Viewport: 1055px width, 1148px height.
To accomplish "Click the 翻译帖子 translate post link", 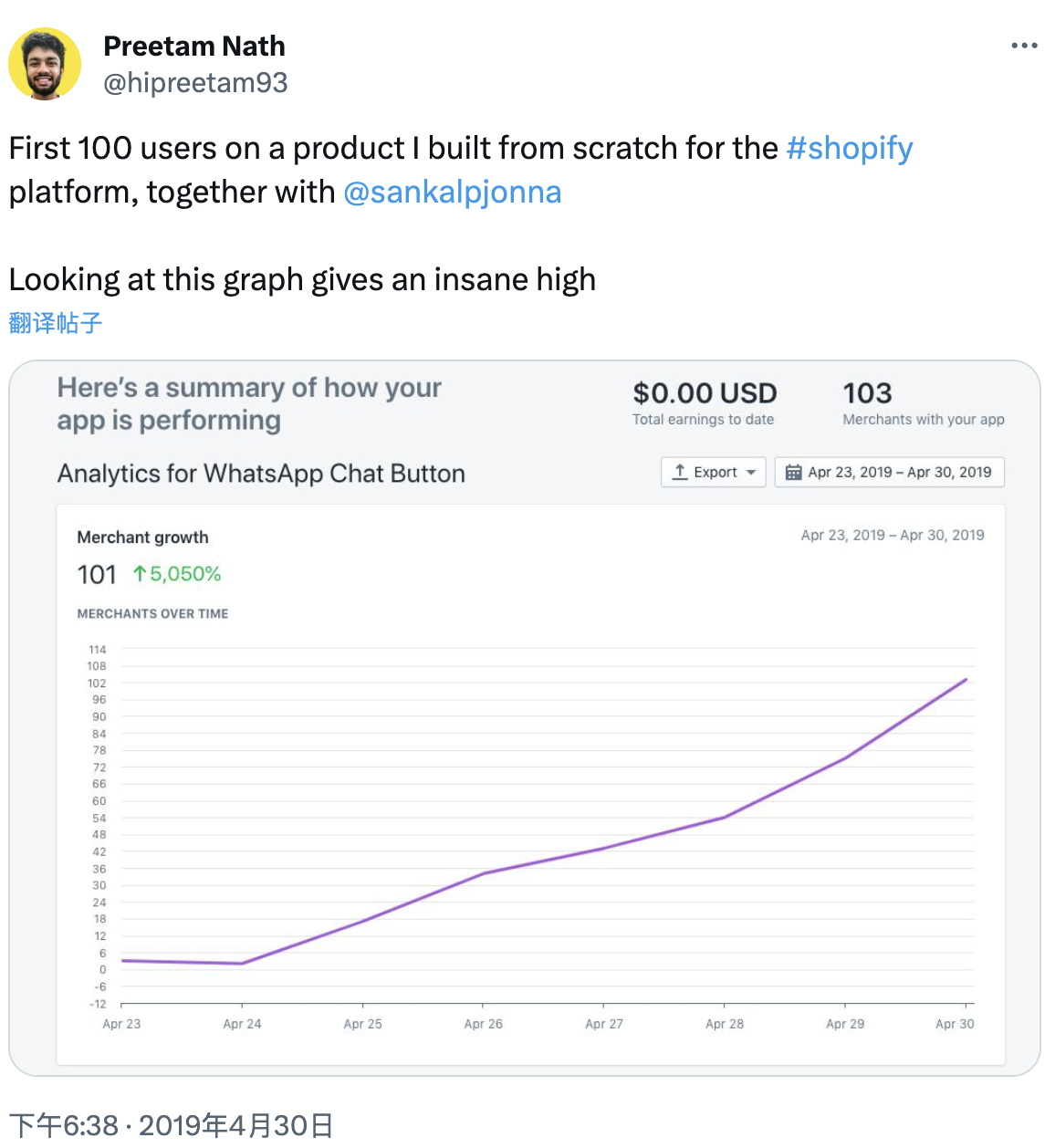I will 56,323.
